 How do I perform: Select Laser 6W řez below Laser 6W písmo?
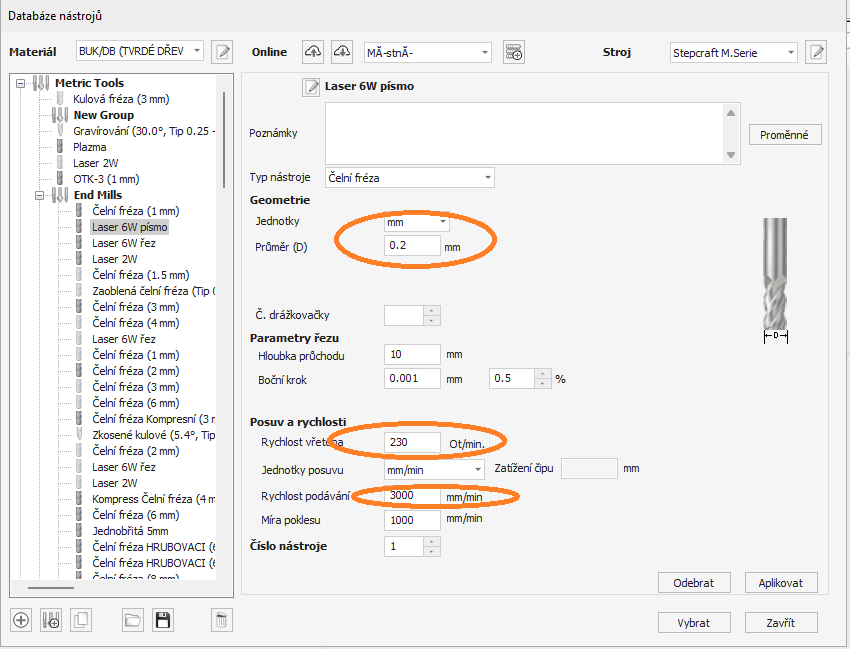pos(124,243)
